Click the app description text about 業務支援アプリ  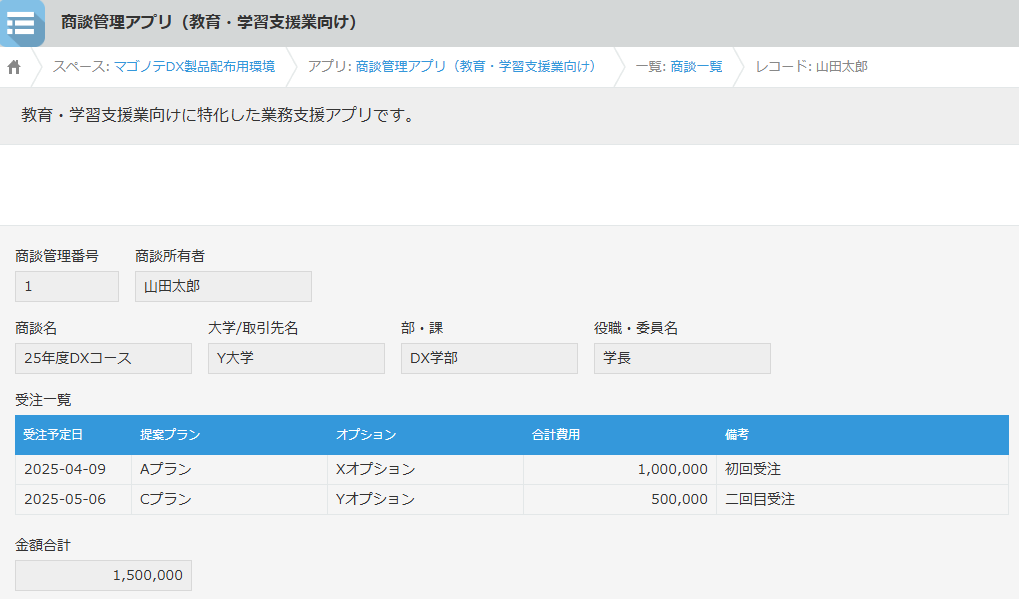217,116
